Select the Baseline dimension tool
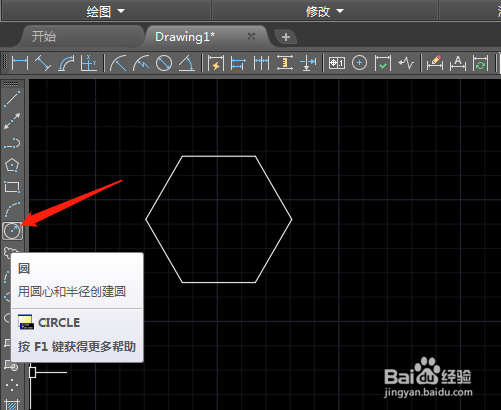 pos(238,63)
